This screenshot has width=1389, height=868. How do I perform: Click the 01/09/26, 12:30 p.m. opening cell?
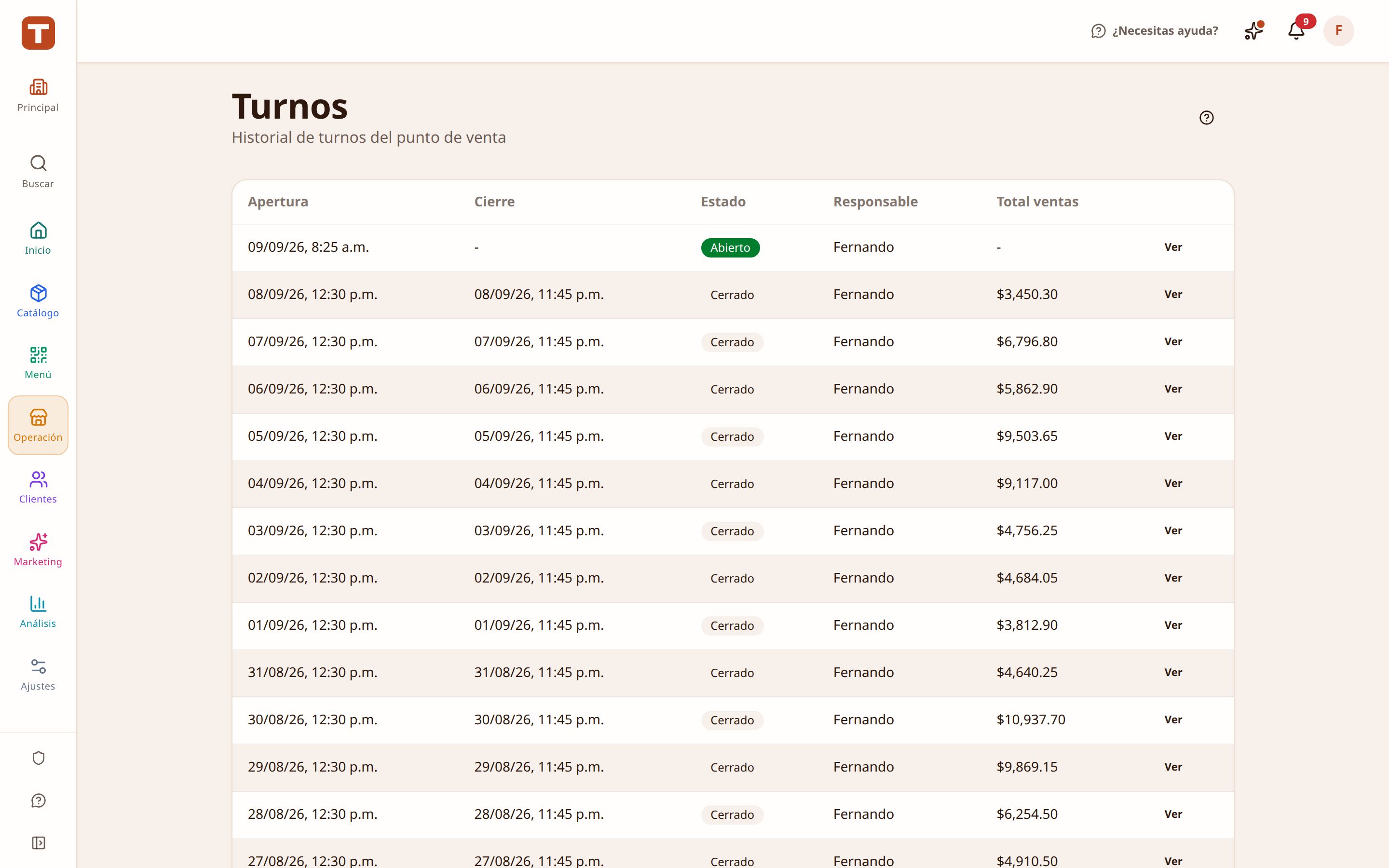click(x=313, y=625)
